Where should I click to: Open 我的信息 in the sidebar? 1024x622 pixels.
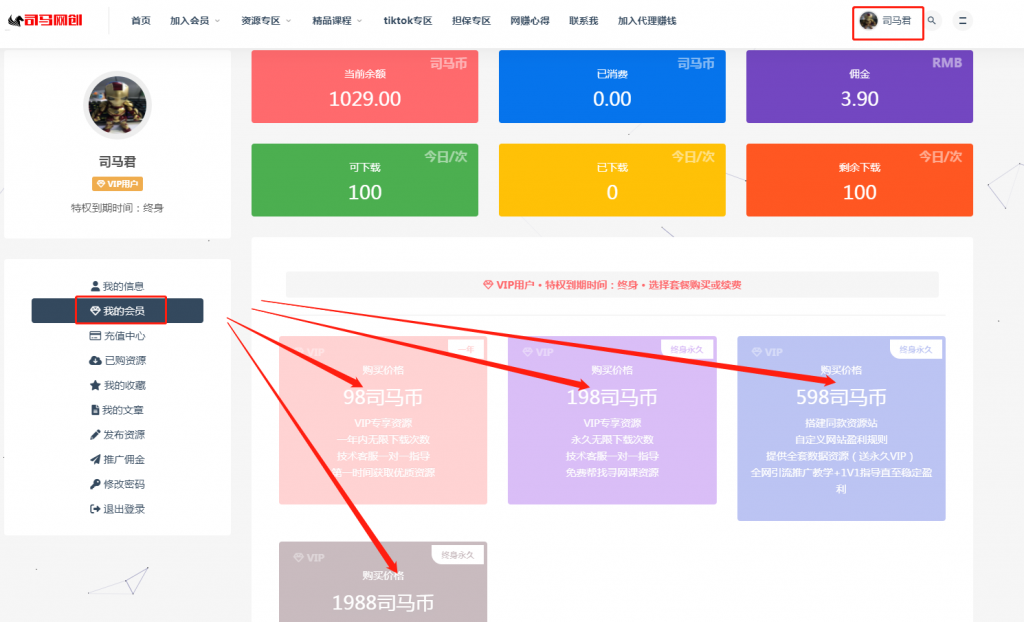[x=117, y=287]
